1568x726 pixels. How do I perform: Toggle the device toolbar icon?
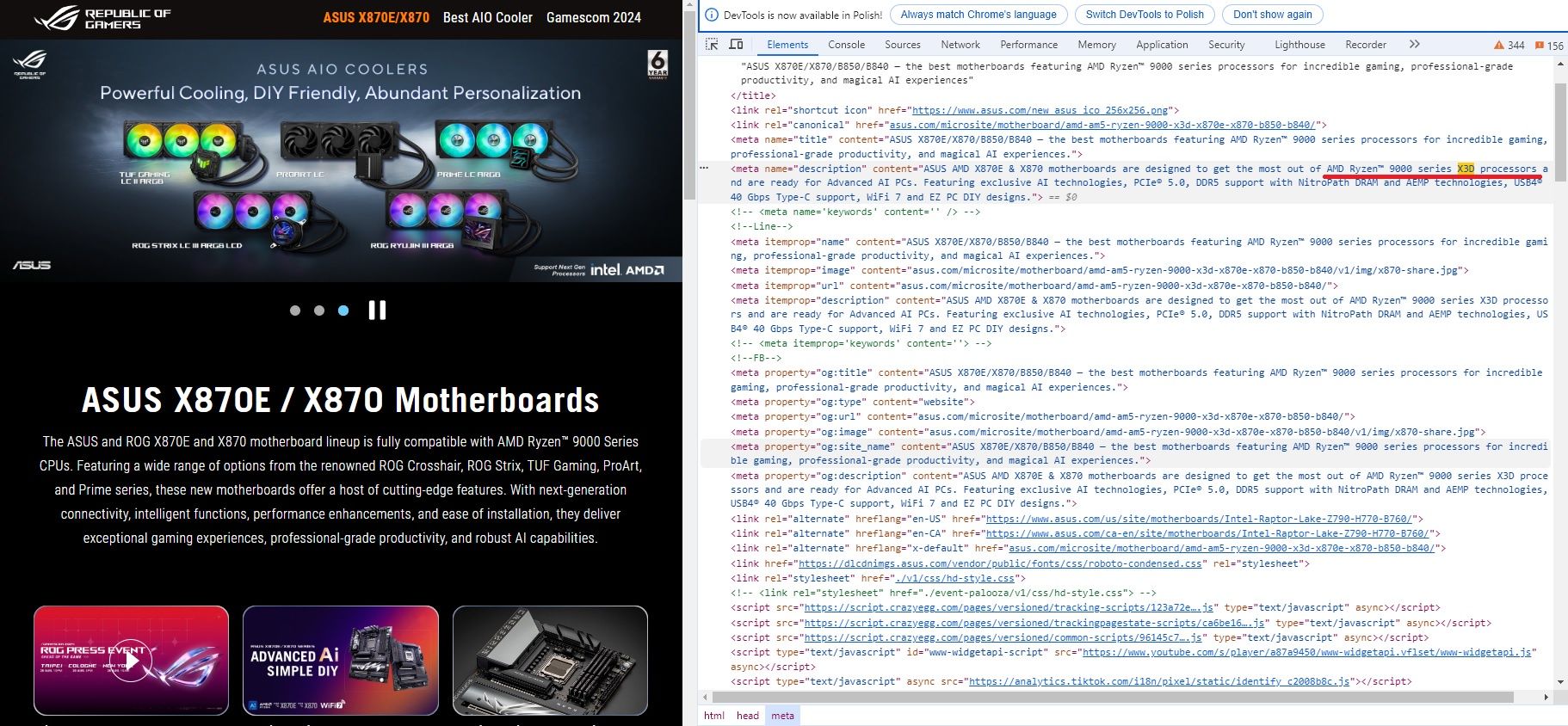736,45
